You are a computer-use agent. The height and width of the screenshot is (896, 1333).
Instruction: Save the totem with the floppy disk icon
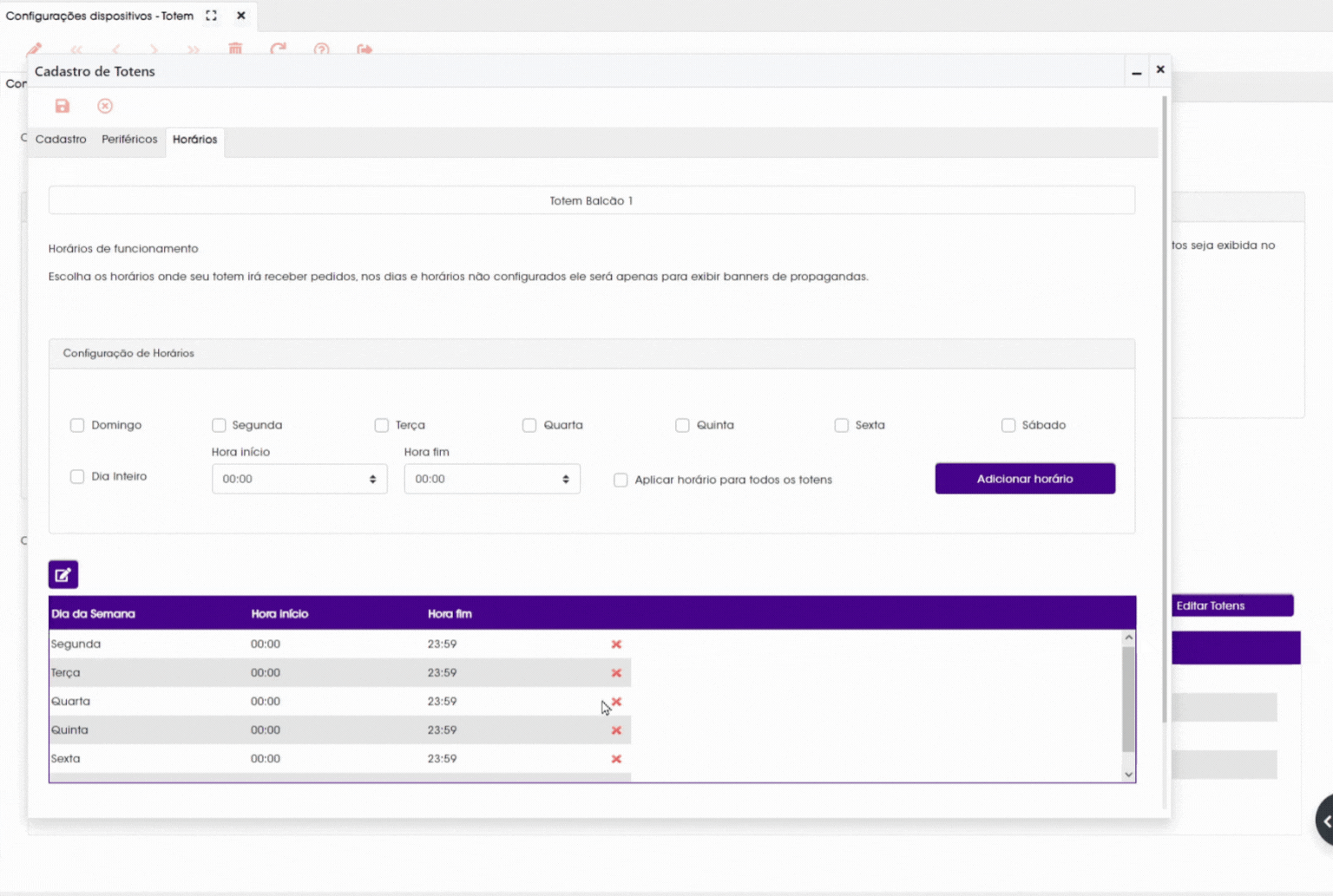tap(62, 106)
